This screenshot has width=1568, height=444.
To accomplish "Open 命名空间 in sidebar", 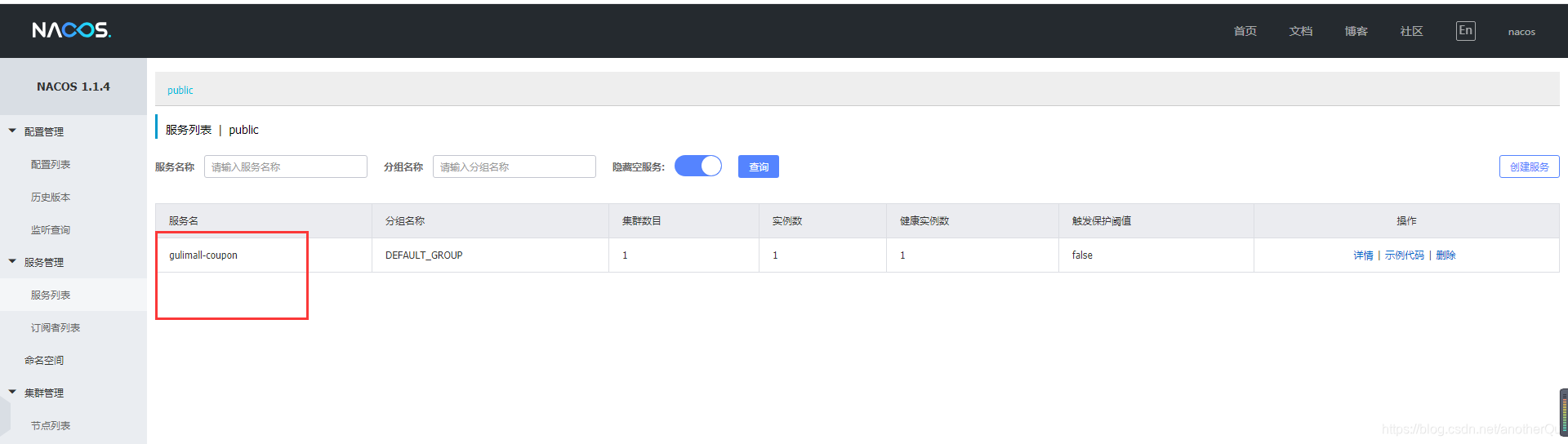I will [x=44, y=360].
